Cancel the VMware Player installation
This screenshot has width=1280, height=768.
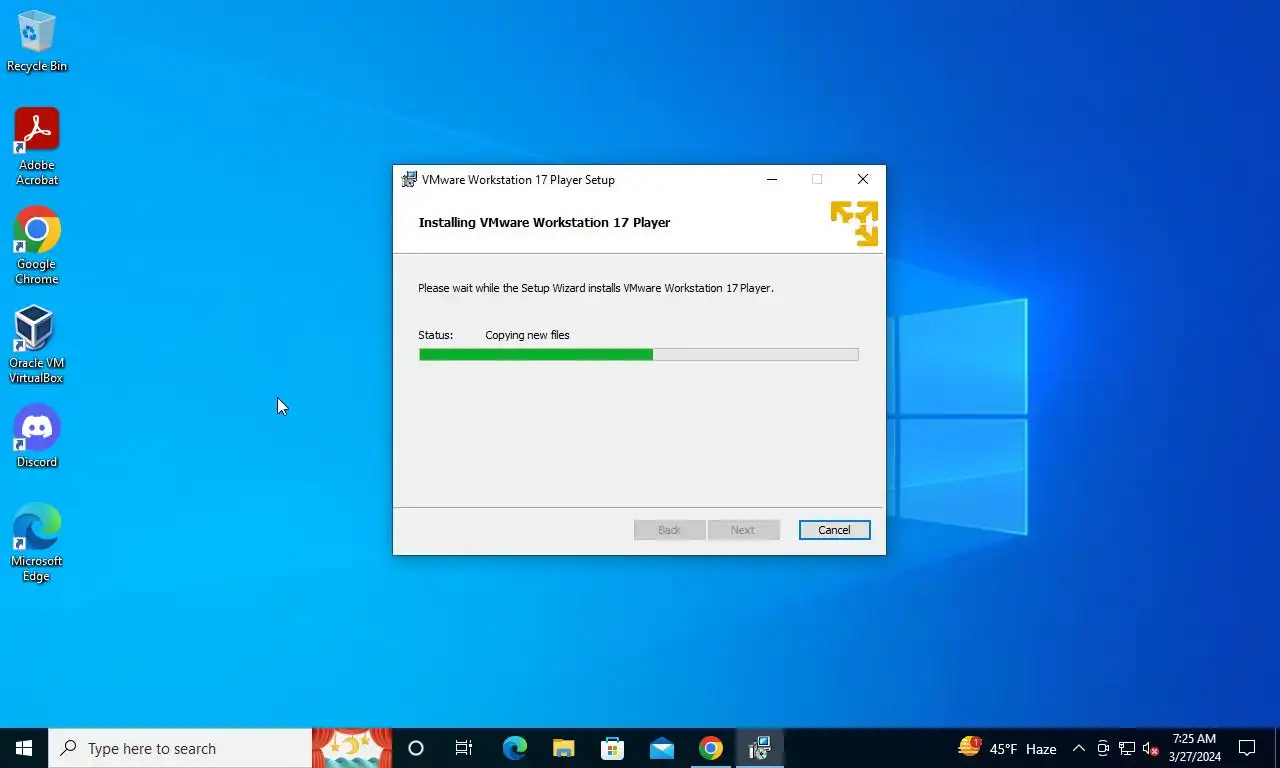834,530
